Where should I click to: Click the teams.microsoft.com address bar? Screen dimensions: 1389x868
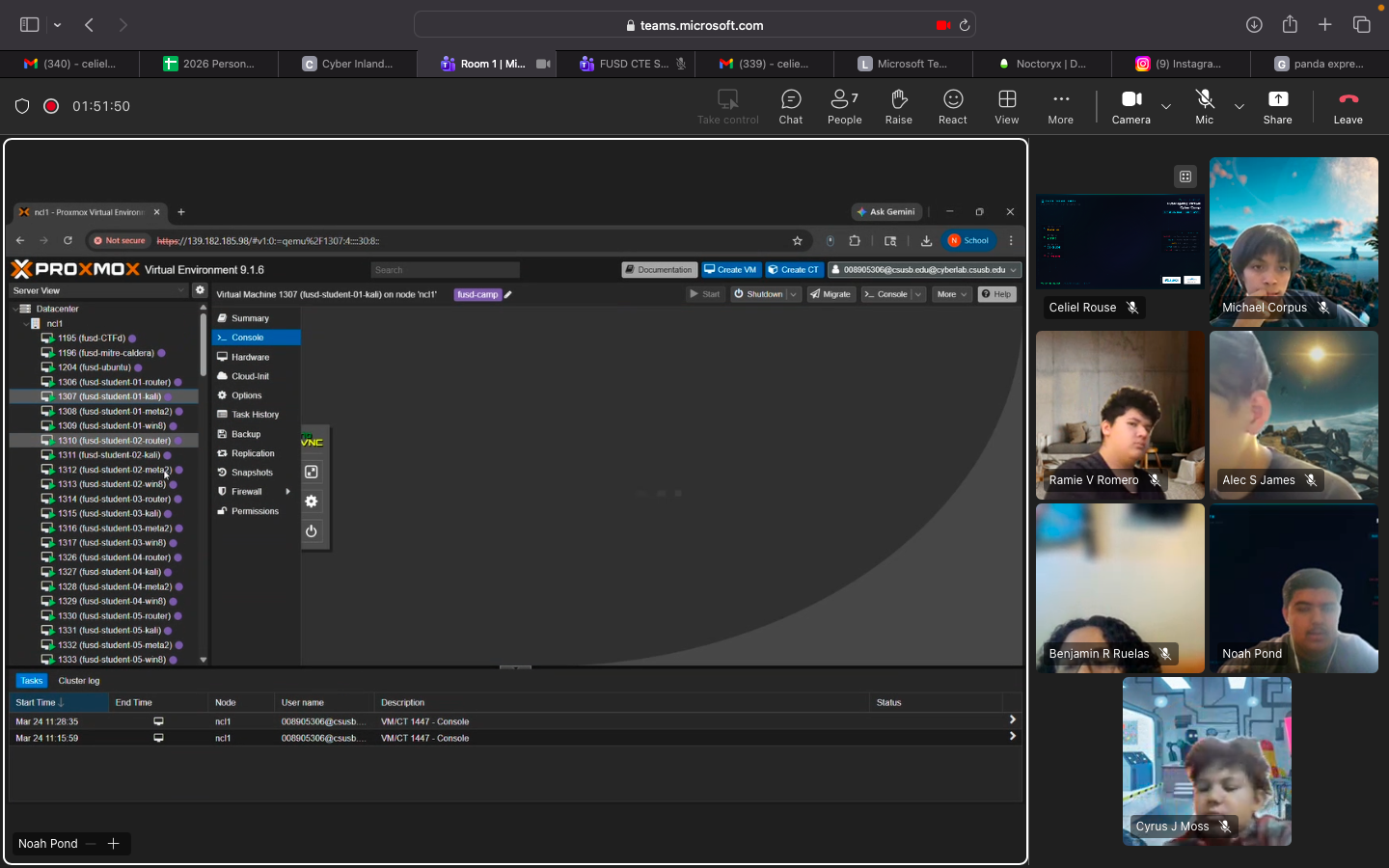[694, 25]
